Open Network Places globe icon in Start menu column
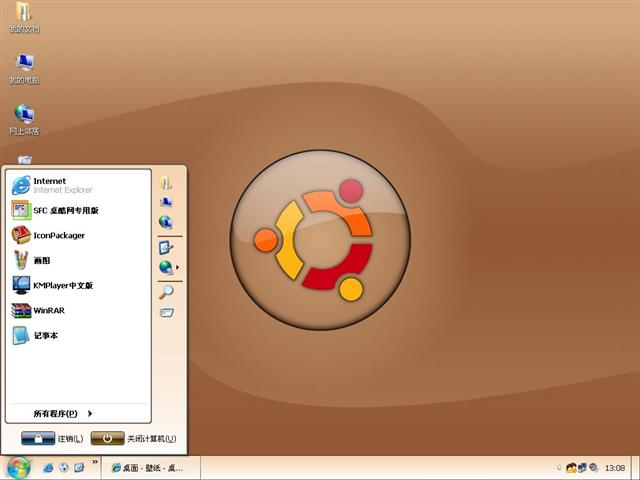Image resolution: width=640 pixels, height=480 pixels. [166, 222]
